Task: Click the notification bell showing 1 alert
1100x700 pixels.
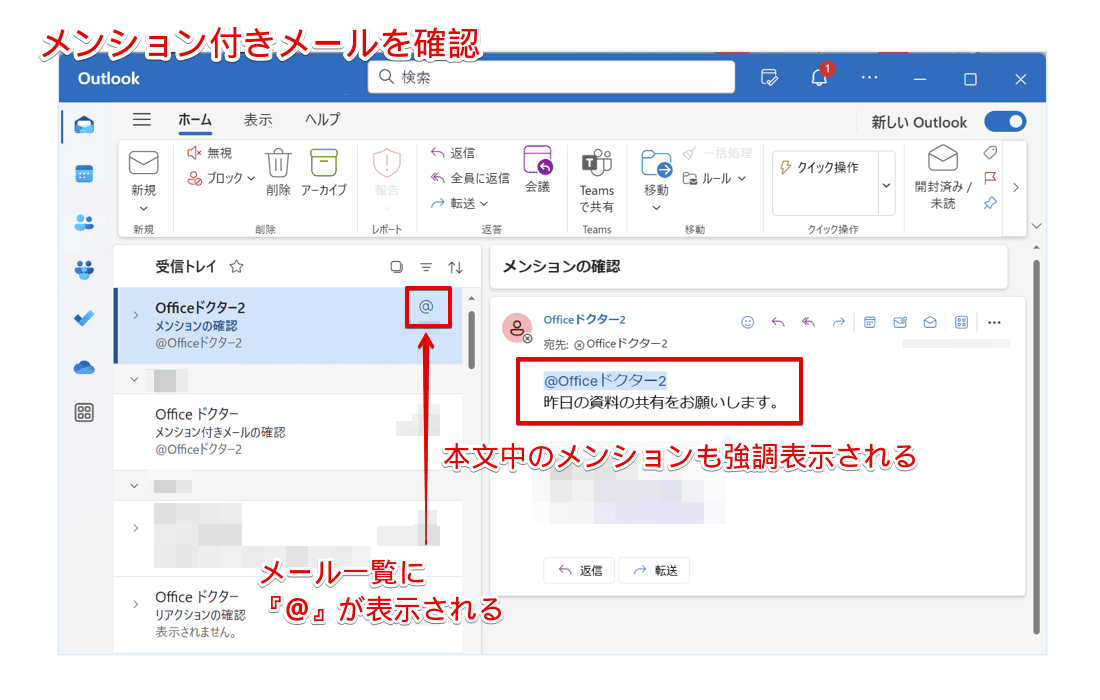Action: pyautogui.click(x=818, y=78)
